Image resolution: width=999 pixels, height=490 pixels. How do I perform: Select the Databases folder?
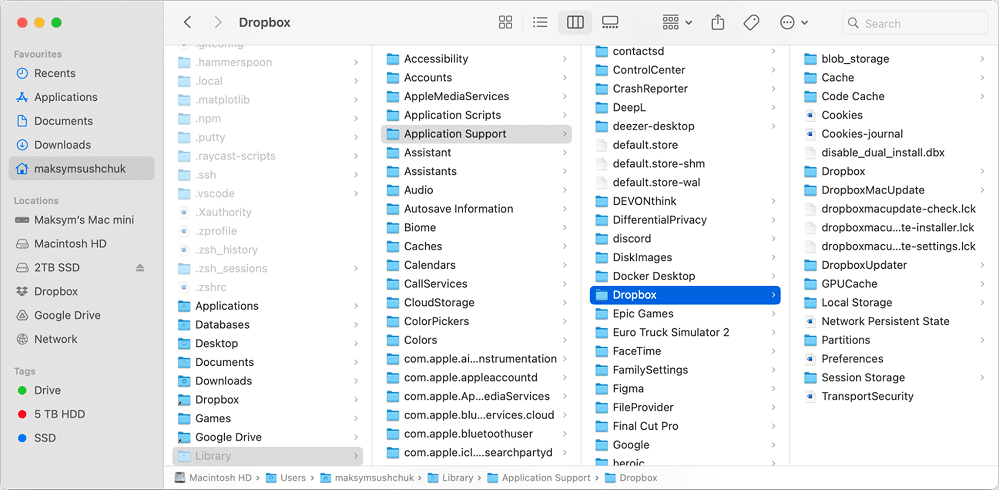pyautogui.click(x=268, y=325)
